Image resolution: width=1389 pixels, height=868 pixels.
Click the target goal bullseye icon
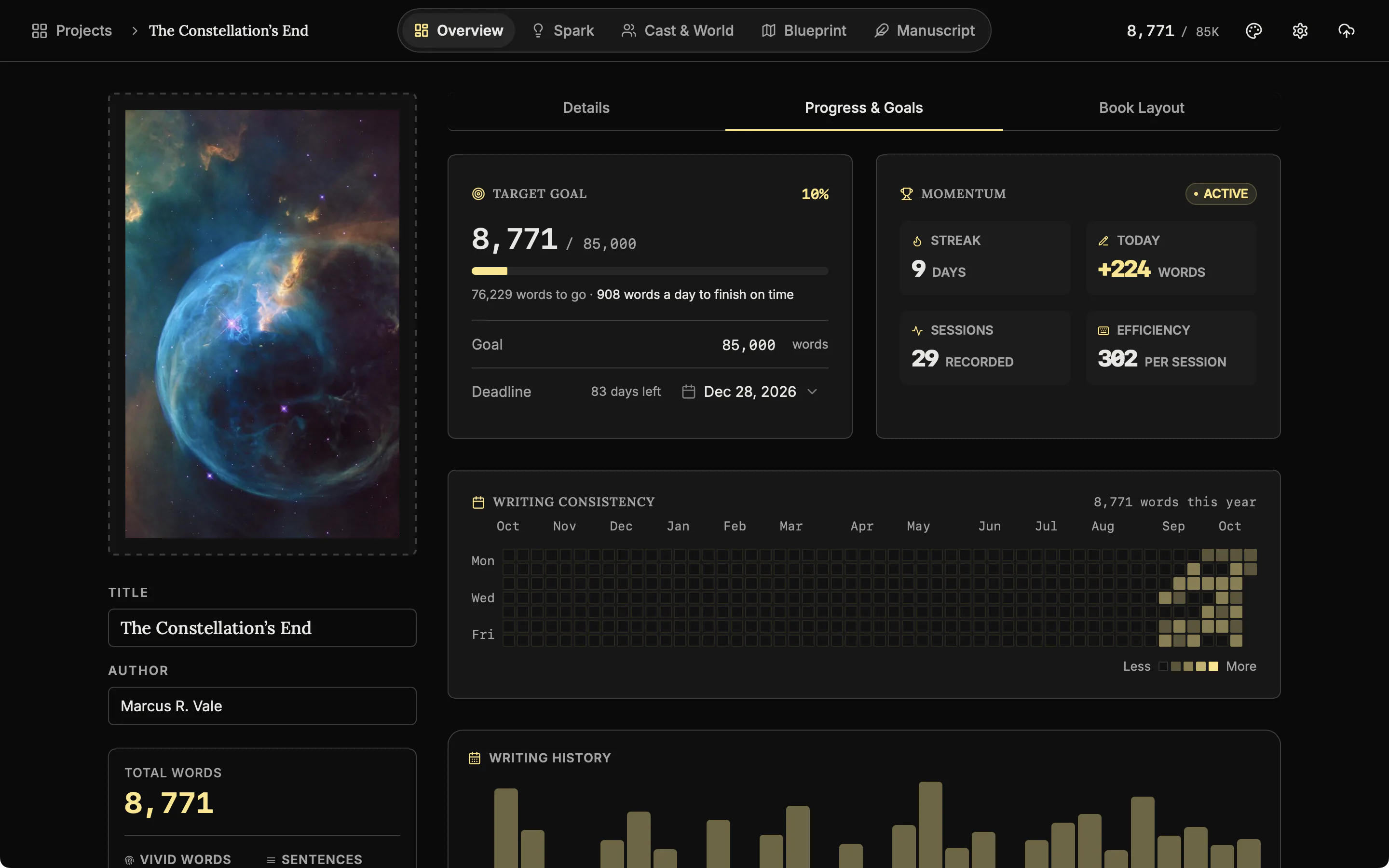pos(478,194)
